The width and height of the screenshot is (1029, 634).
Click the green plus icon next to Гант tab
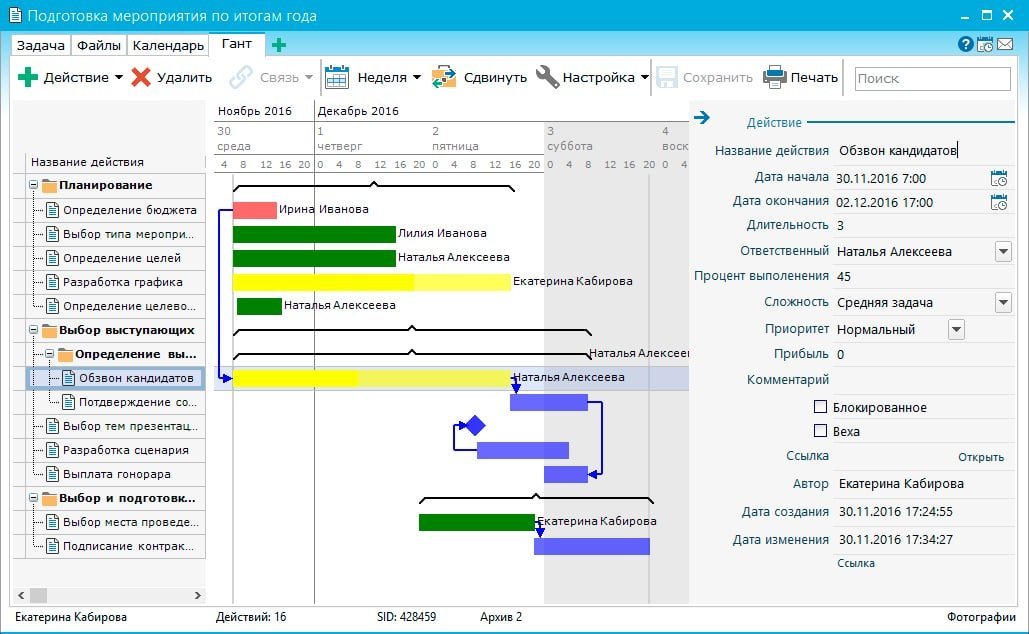277,44
